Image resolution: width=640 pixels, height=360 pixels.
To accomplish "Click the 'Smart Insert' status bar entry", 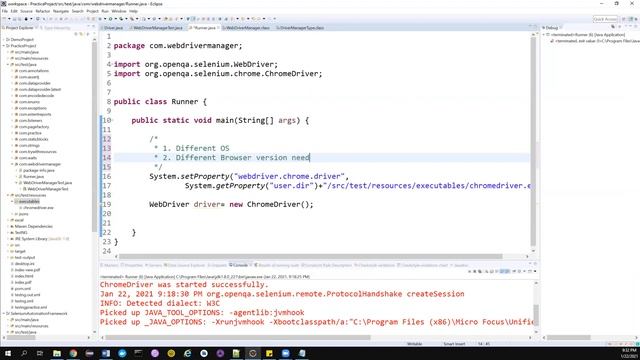I will [x=454, y=344].
